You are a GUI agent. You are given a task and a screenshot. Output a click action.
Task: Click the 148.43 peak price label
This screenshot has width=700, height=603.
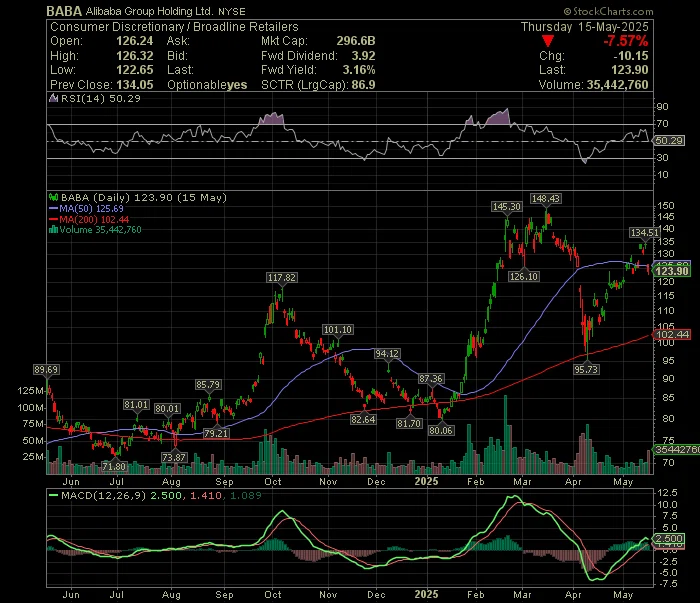[x=545, y=199]
